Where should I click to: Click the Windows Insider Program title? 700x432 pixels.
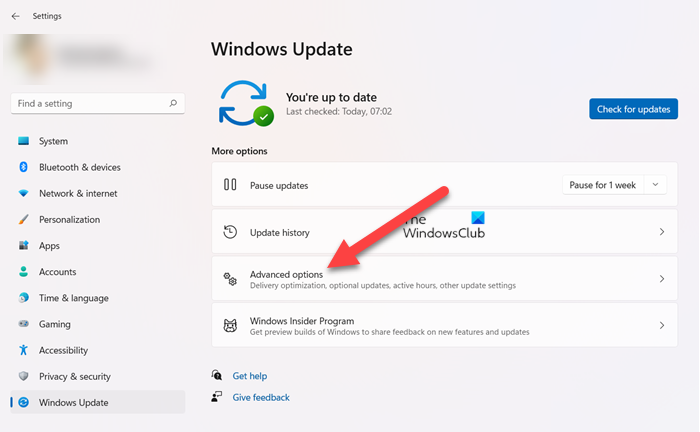[x=302, y=321]
